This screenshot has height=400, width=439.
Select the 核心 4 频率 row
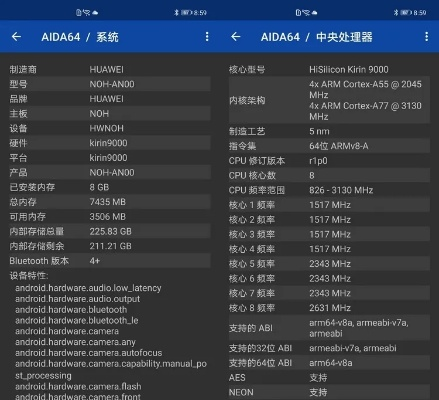point(329,249)
